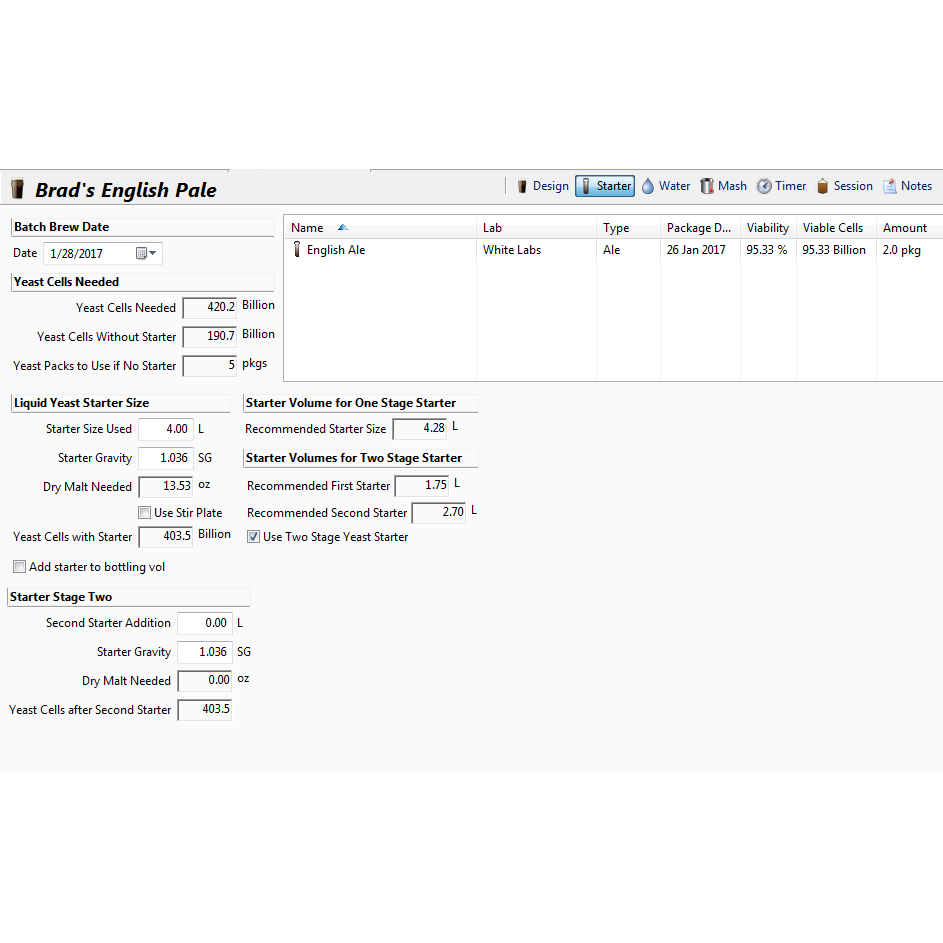Click the English Ale yeast vial icon

pos(297,250)
